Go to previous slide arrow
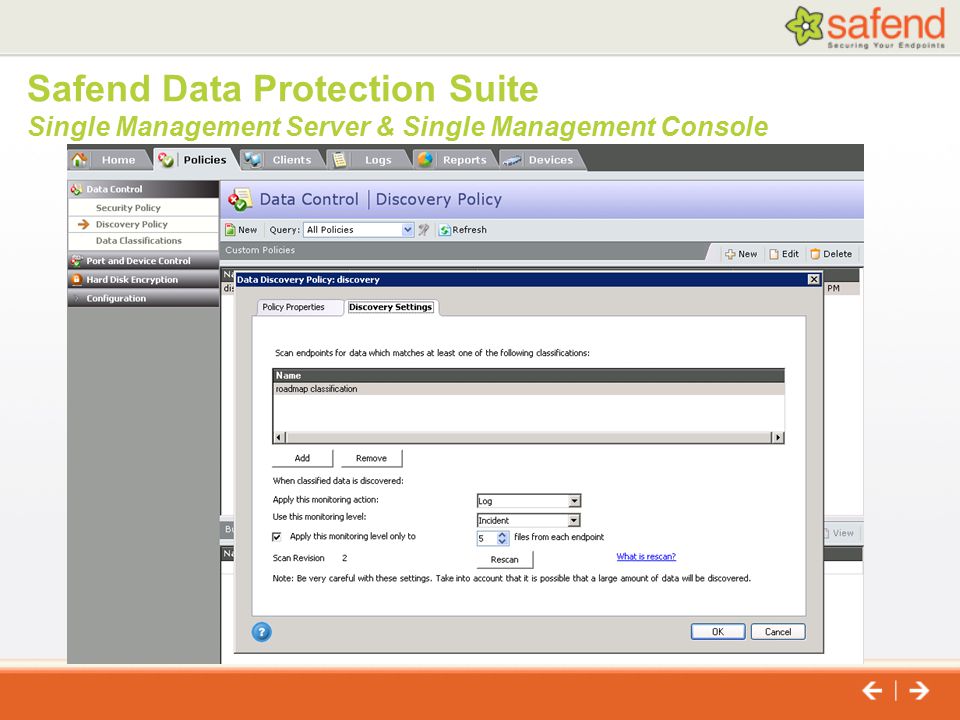Viewport: 960px width, 720px height. pyautogui.click(x=872, y=691)
